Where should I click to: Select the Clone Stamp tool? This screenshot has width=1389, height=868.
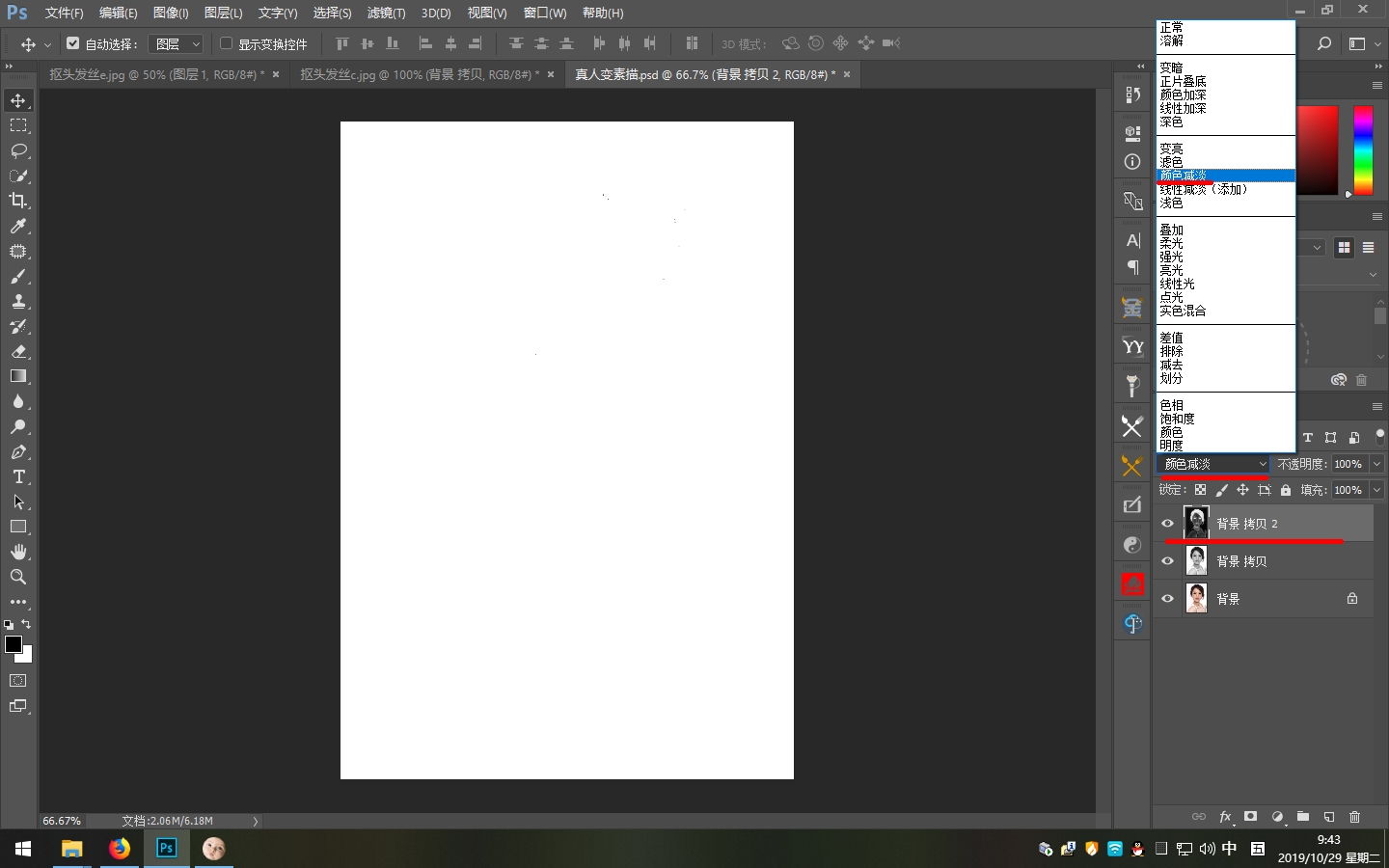18,301
